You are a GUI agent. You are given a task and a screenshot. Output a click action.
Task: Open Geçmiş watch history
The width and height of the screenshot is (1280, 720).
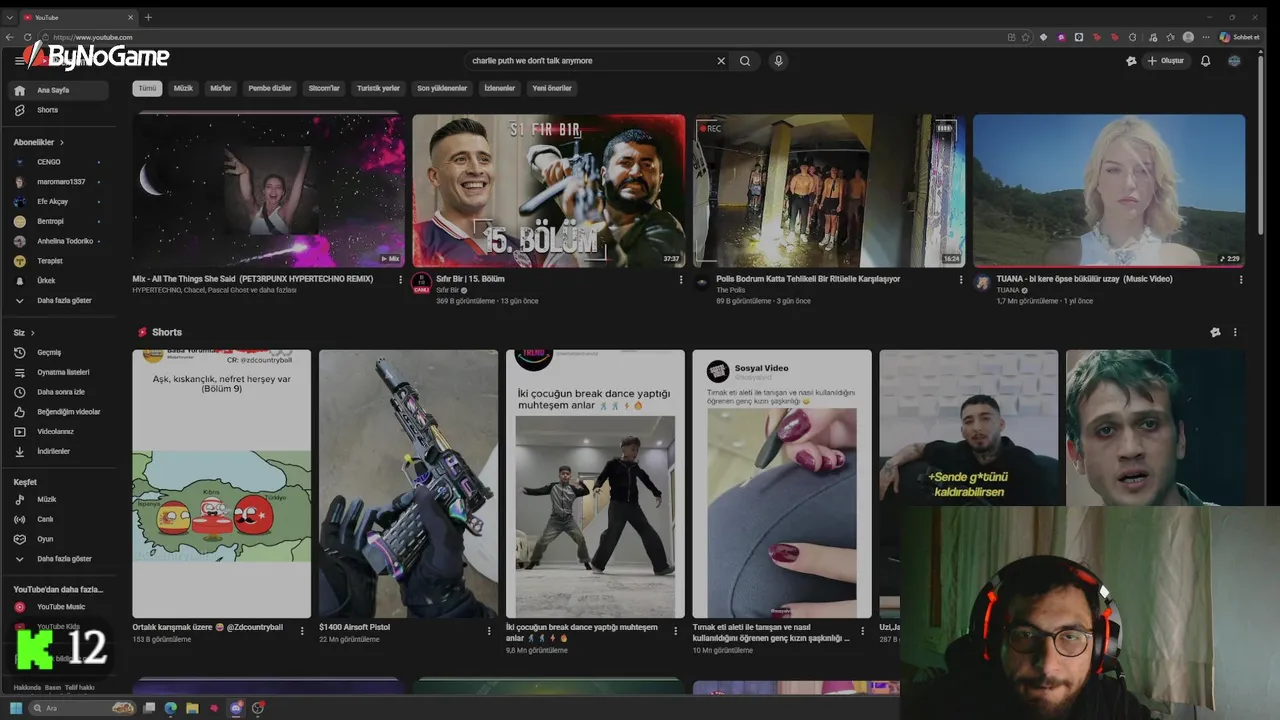click(x=58, y=352)
